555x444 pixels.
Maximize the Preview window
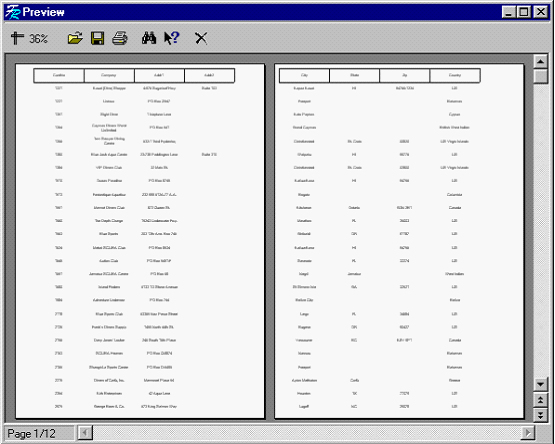coord(524,12)
